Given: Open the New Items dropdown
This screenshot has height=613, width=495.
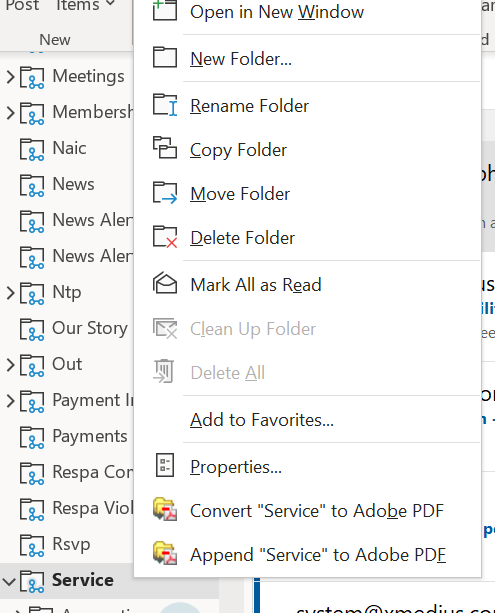Looking at the screenshot, I should [86, 5].
